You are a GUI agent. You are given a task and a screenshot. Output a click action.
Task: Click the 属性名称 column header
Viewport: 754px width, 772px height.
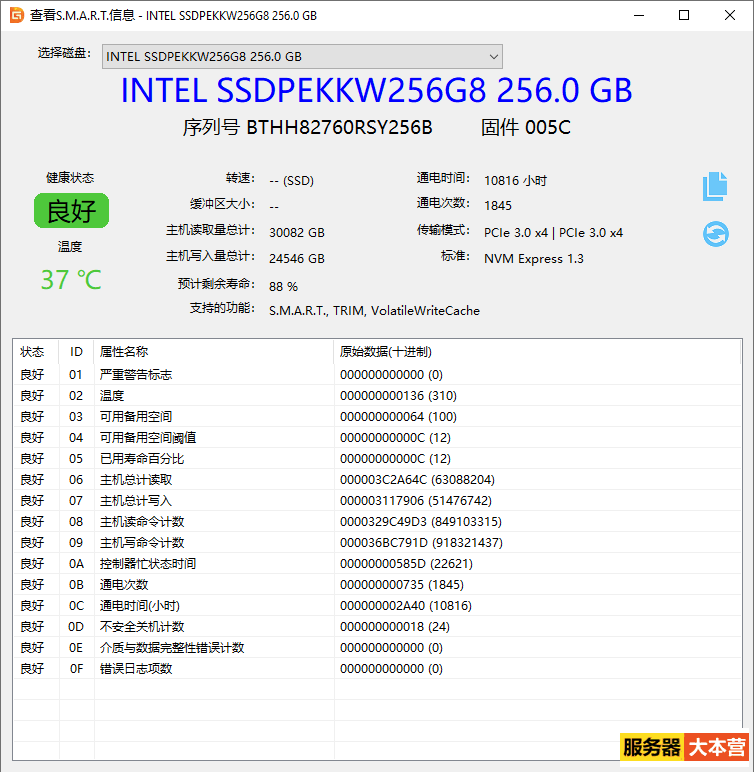pos(124,352)
